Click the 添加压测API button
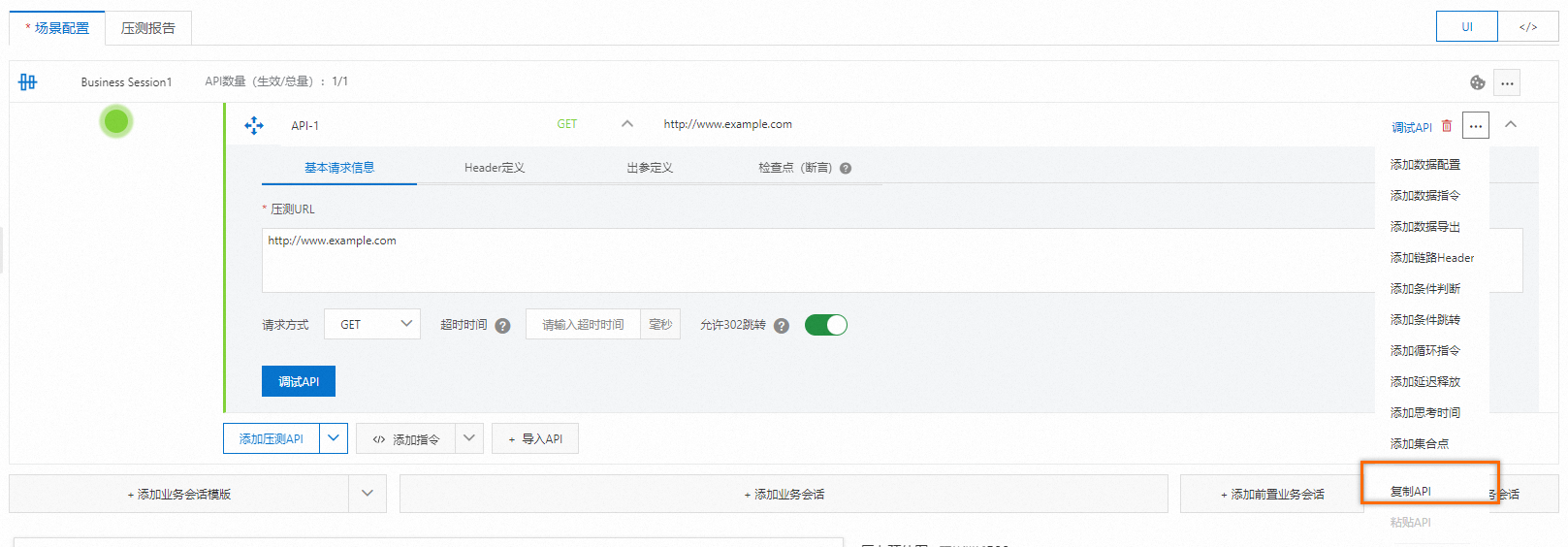Viewport: 1568px width, 547px height. [272, 438]
